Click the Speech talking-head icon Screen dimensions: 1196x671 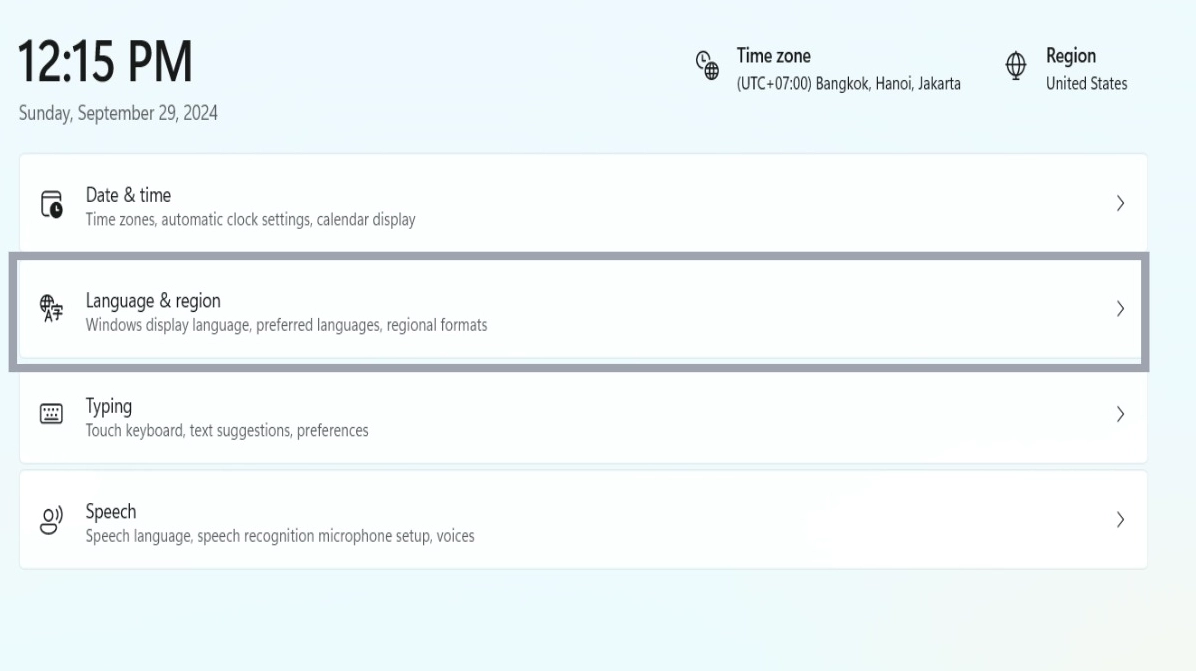click(51, 520)
